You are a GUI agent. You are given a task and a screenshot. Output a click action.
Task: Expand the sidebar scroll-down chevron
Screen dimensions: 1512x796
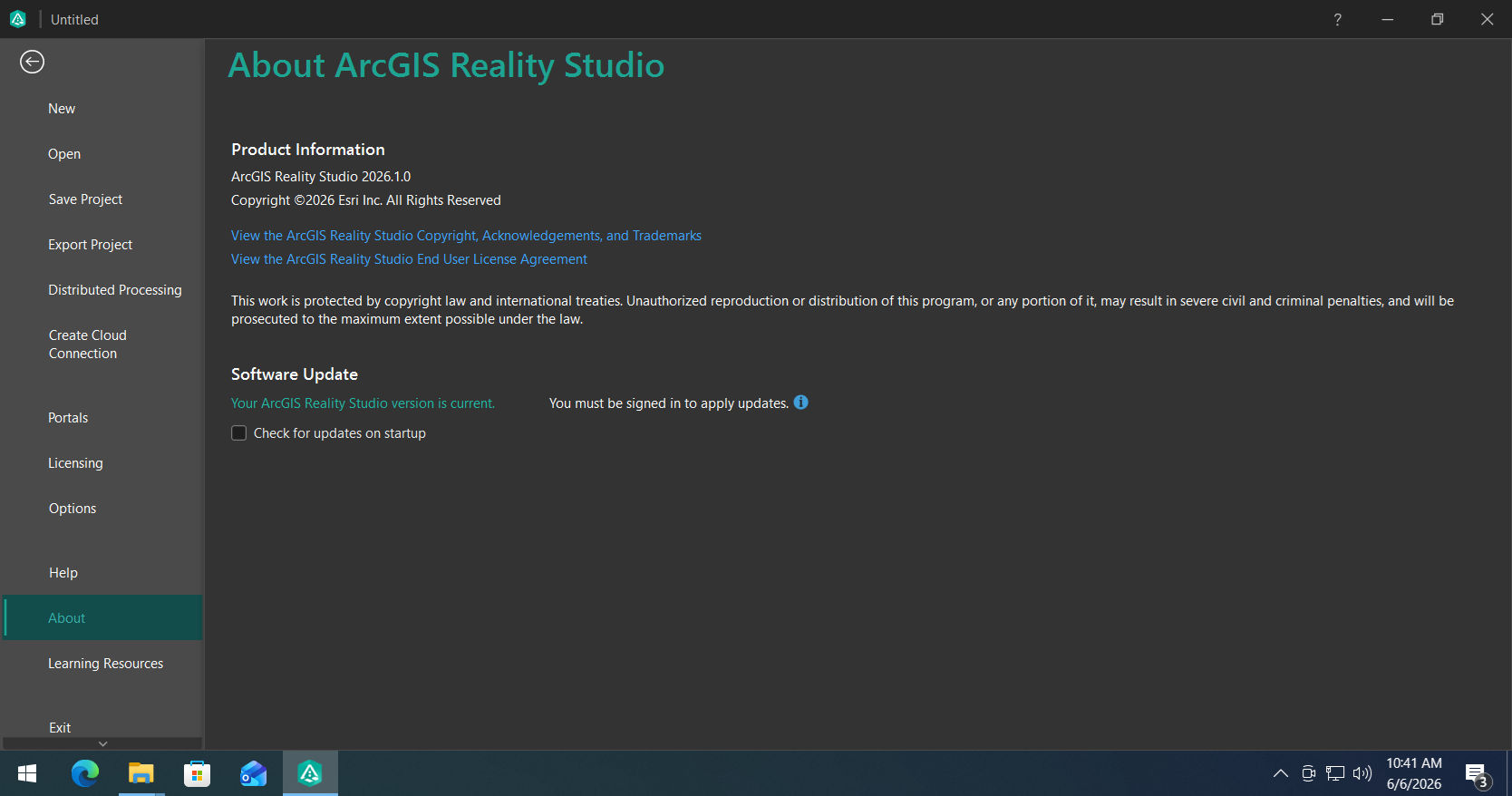[102, 743]
